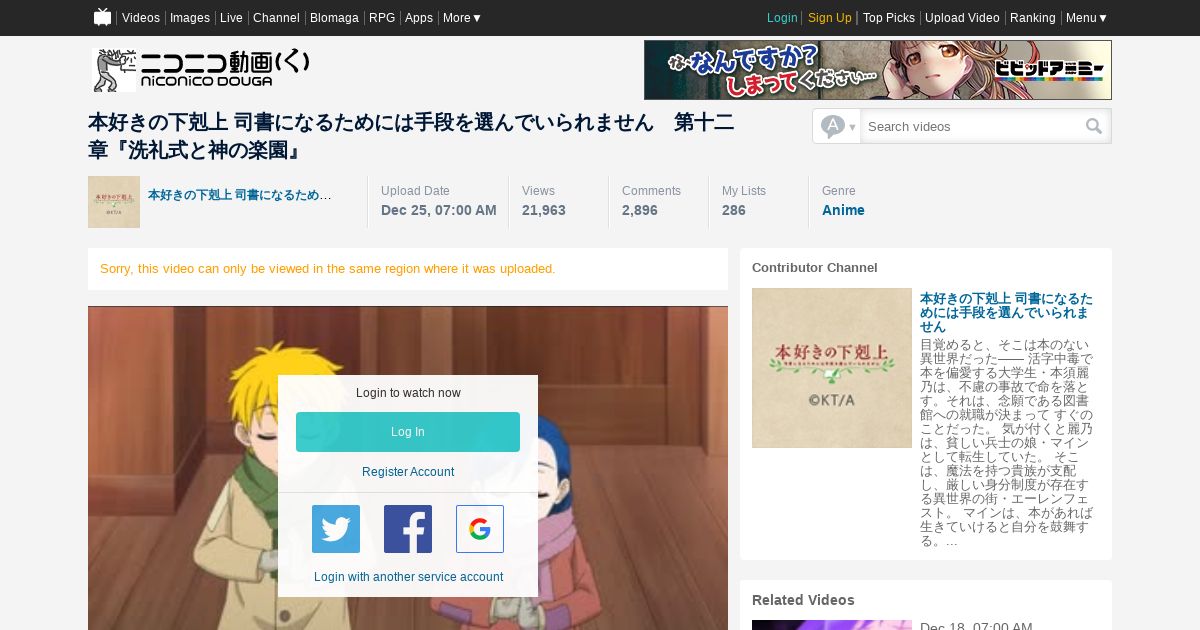Open Images in top navigation
The width and height of the screenshot is (1200, 630).
pyautogui.click(x=190, y=18)
